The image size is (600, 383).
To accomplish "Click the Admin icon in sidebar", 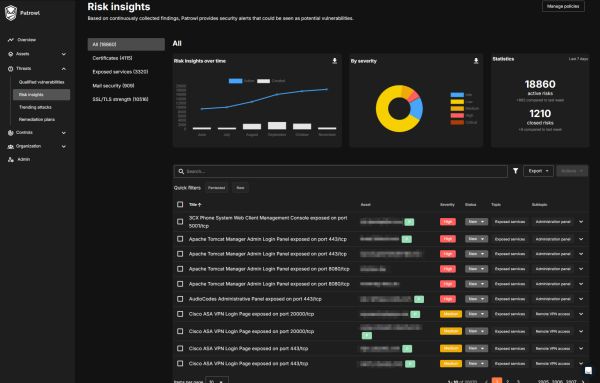I will 11,160.
